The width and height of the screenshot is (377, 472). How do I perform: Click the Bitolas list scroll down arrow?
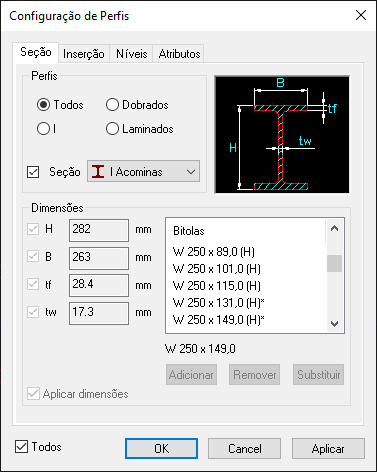(334, 323)
